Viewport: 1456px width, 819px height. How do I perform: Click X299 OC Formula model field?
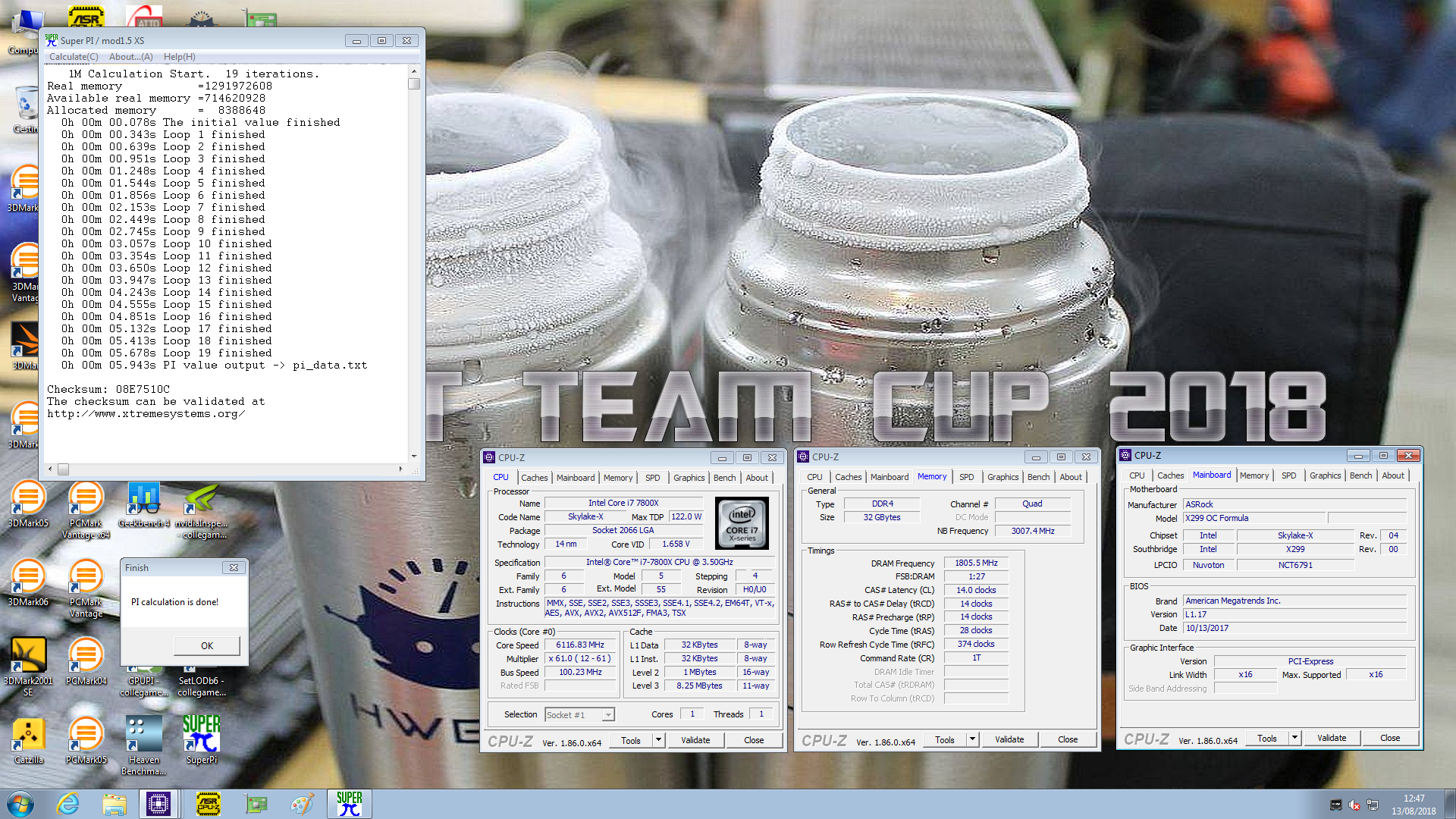pos(1254,518)
